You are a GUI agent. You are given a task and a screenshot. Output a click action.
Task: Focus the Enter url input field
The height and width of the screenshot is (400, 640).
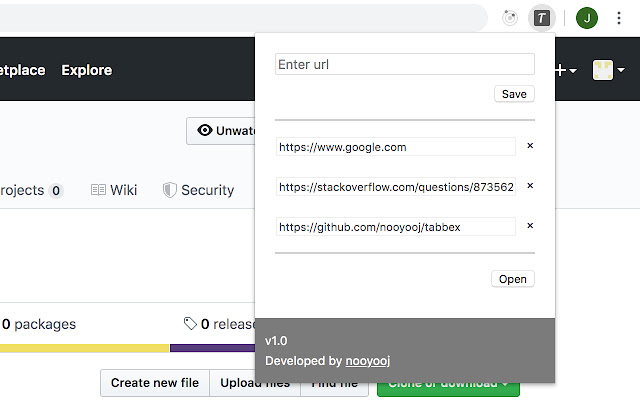(404, 64)
